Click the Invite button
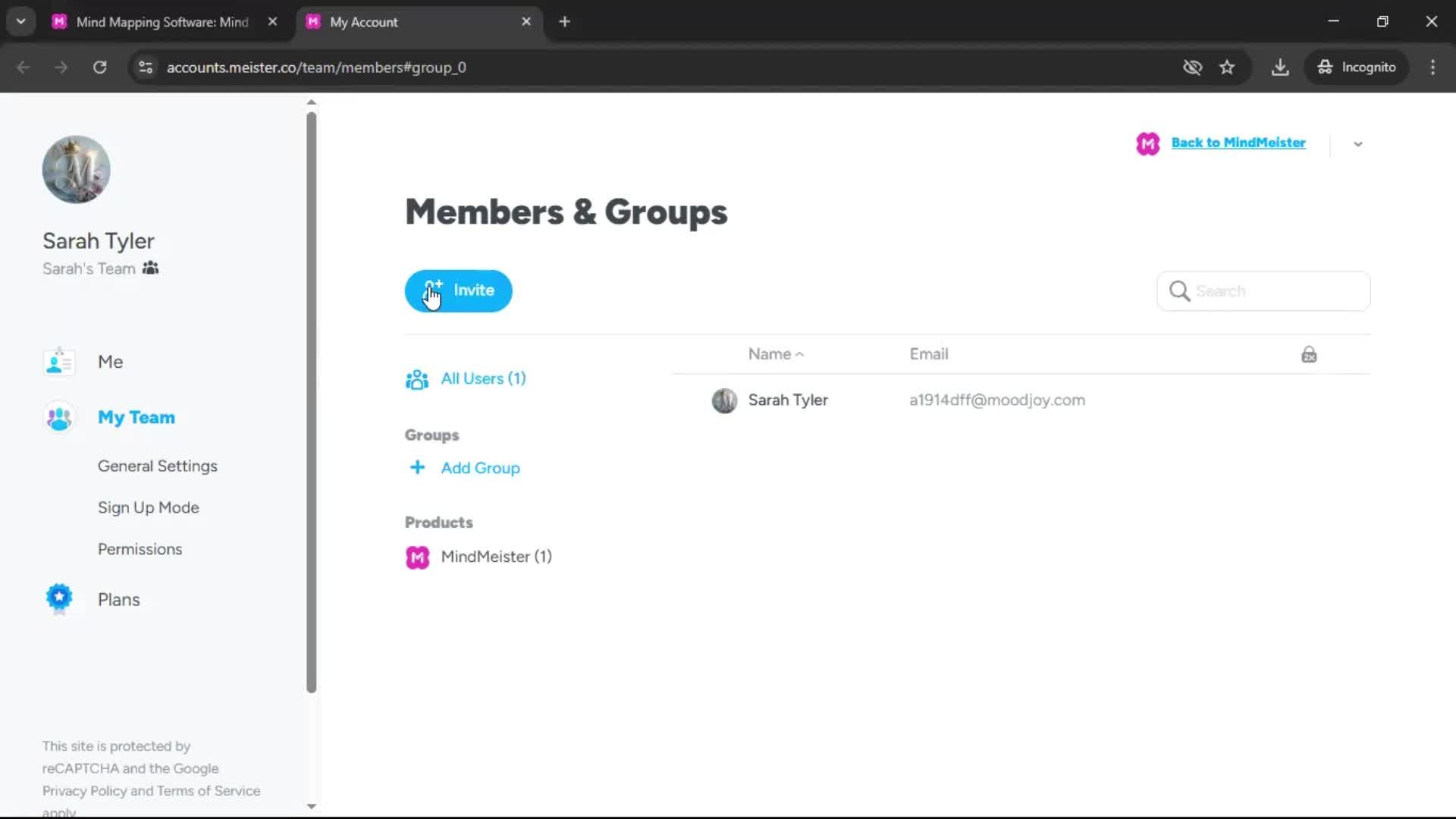Viewport: 1456px width, 819px height. 458,291
